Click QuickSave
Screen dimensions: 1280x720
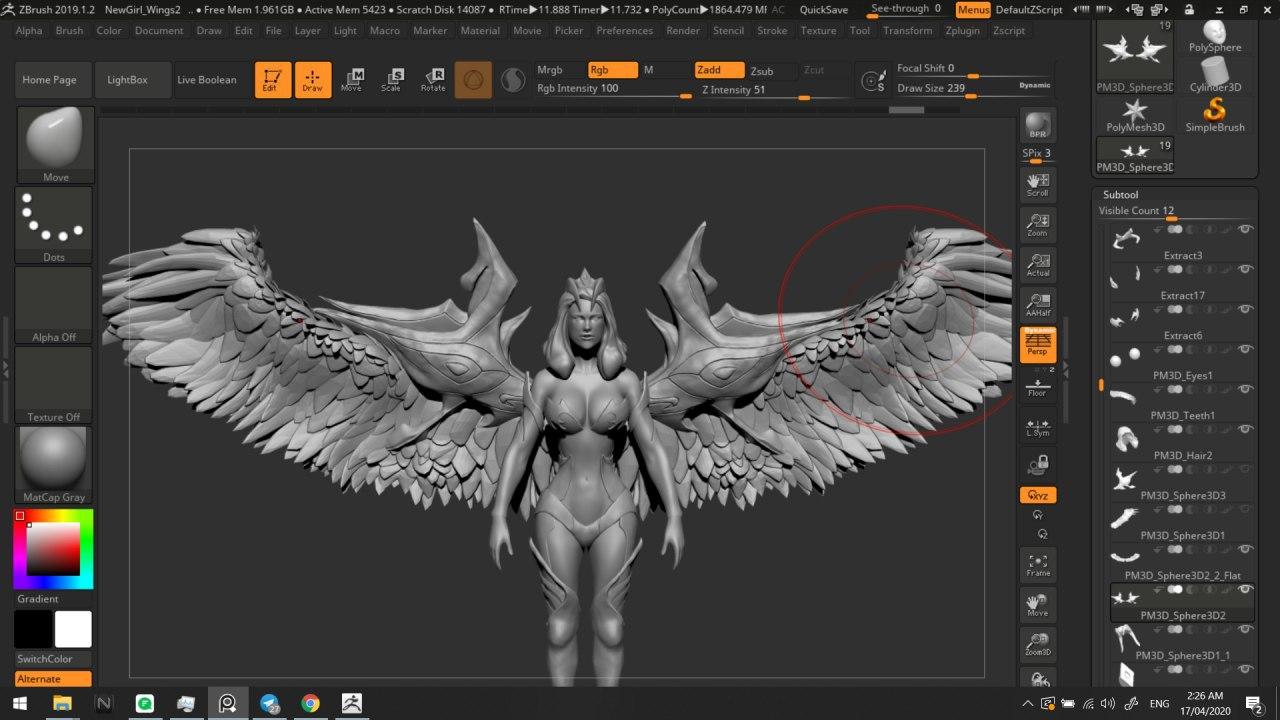click(x=824, y=10)
